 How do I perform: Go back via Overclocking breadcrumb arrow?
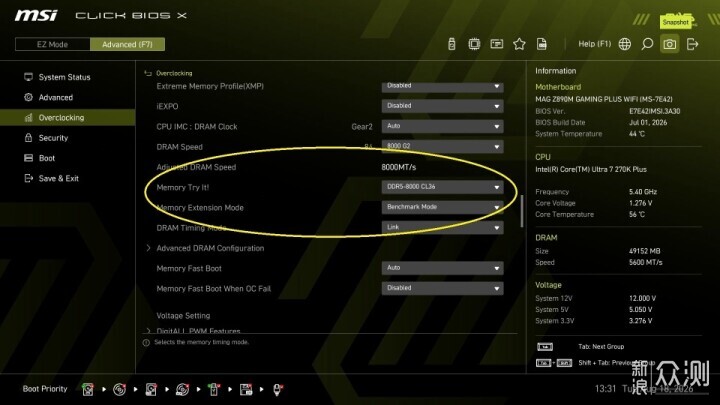click(148, 73)
